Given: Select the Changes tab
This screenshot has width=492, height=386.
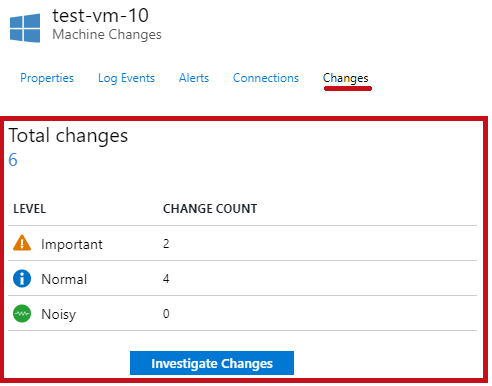Looking at the screenshot, I should 346,78.
